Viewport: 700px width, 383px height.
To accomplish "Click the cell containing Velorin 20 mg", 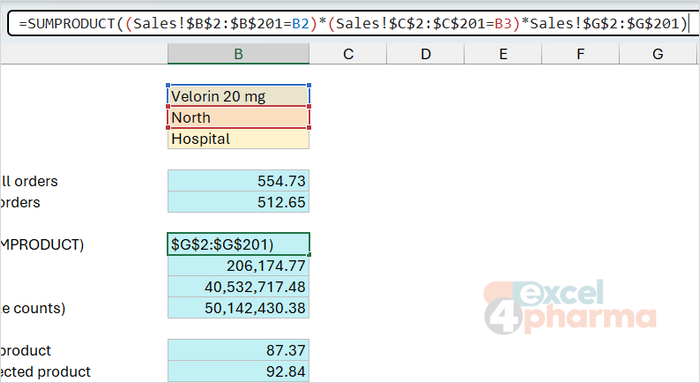I will point(238,96).
